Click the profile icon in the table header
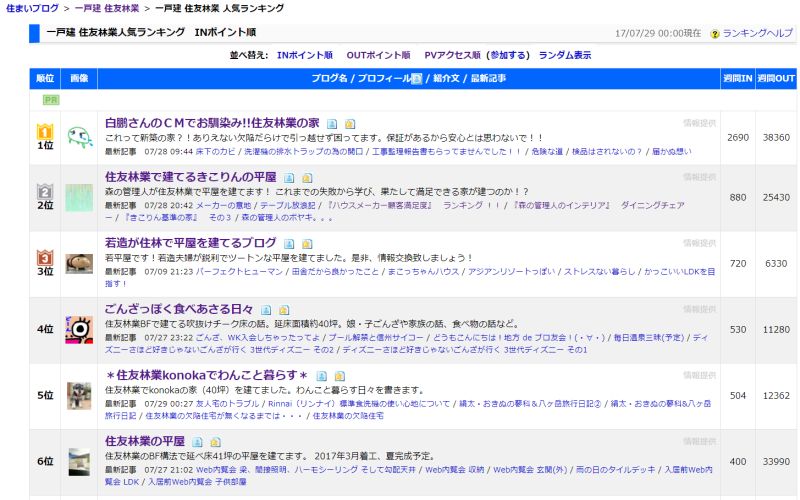Image resolution: width=800 pixels, height=500 pixels. click(x=417, y=79)
